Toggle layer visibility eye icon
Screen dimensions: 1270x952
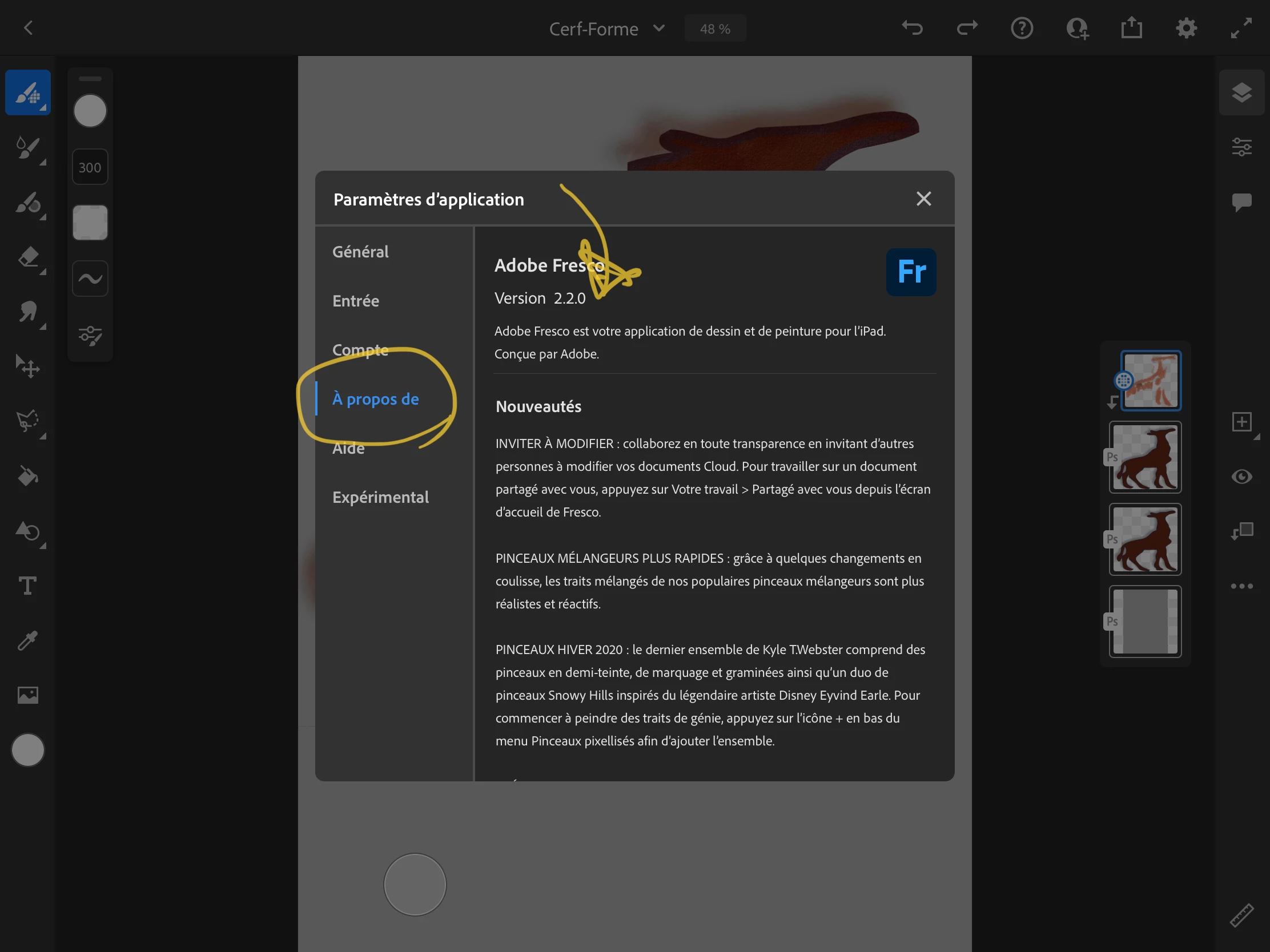(1241, 477)
